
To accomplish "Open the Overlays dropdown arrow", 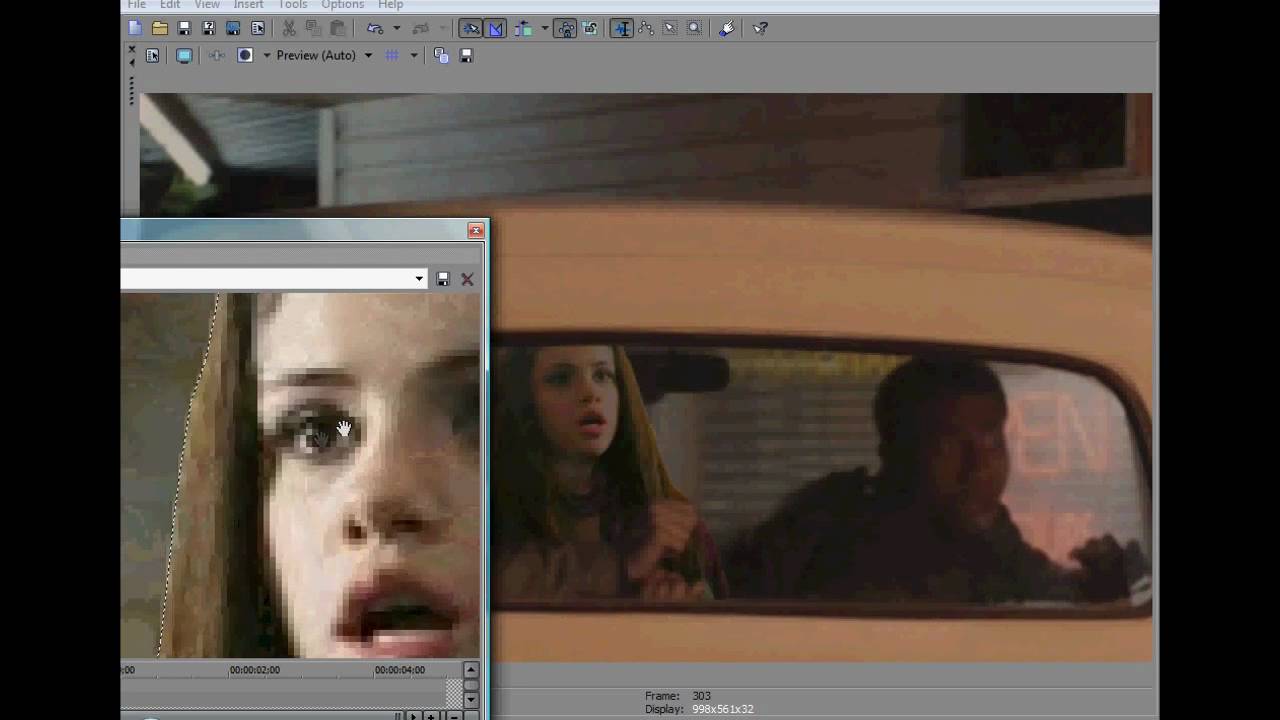I will pyautogui.click(x=413, y=55).
